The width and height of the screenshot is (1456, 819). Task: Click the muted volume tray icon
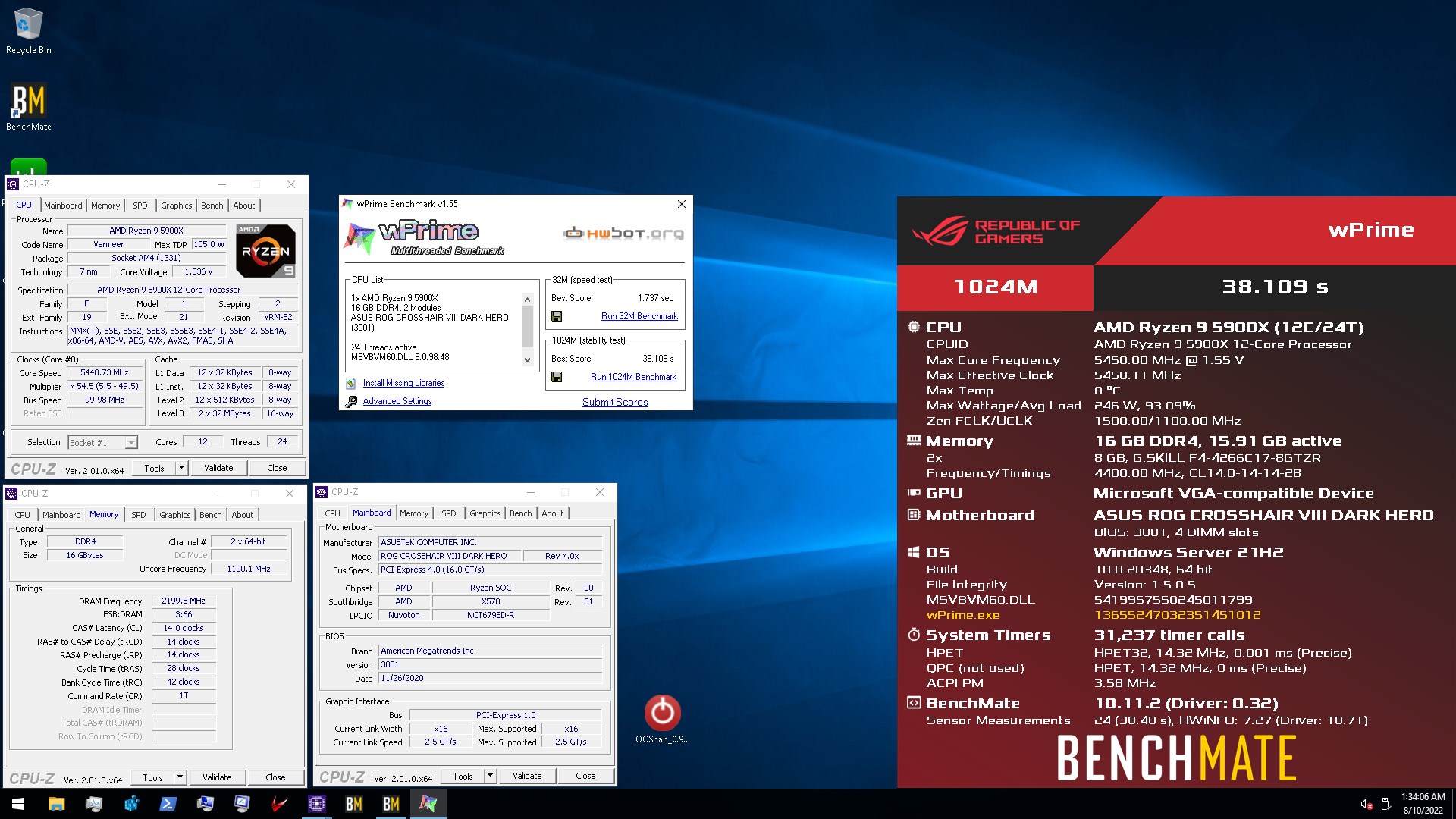point(1366,804)
